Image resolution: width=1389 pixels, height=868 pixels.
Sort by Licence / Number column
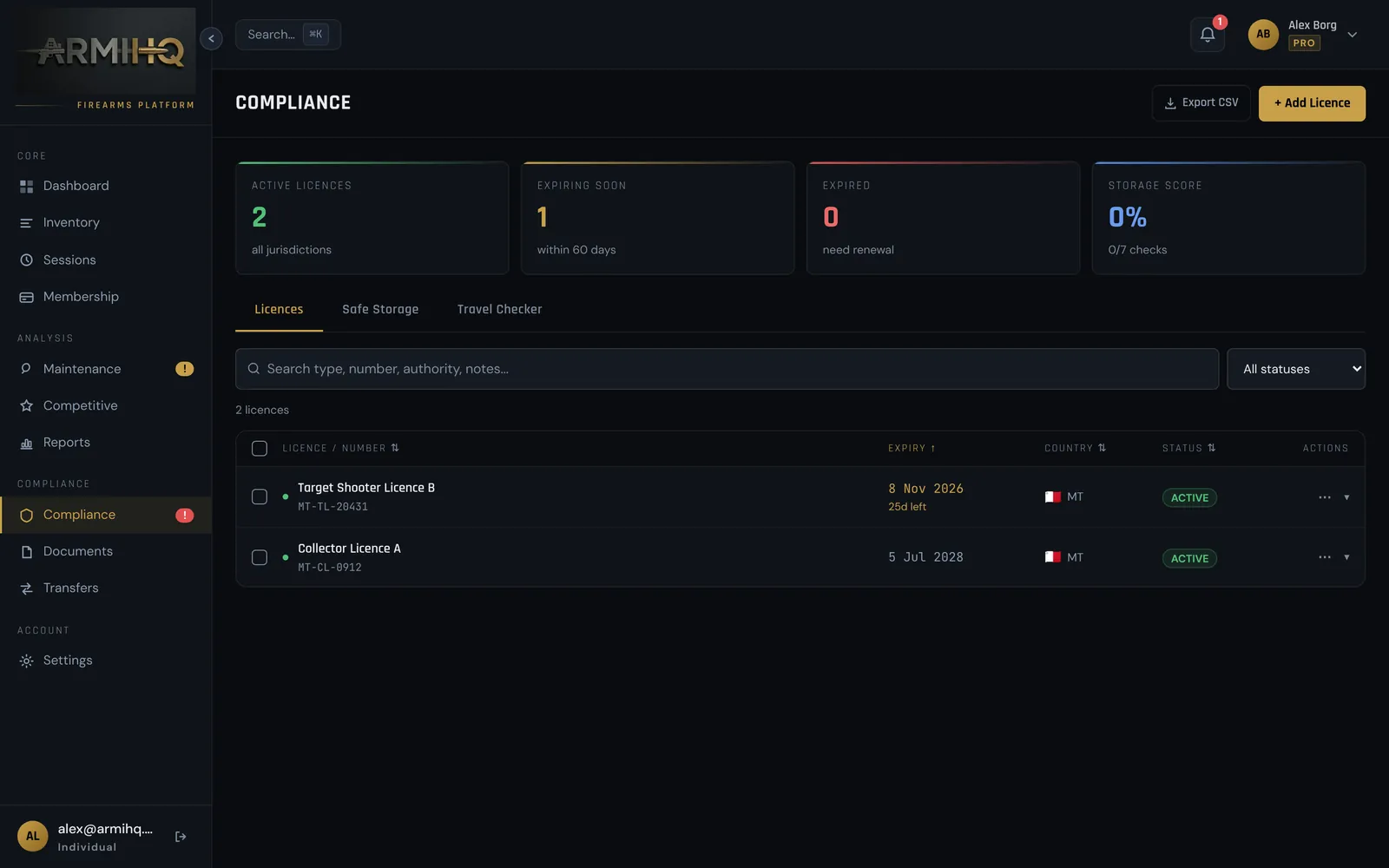340,449
